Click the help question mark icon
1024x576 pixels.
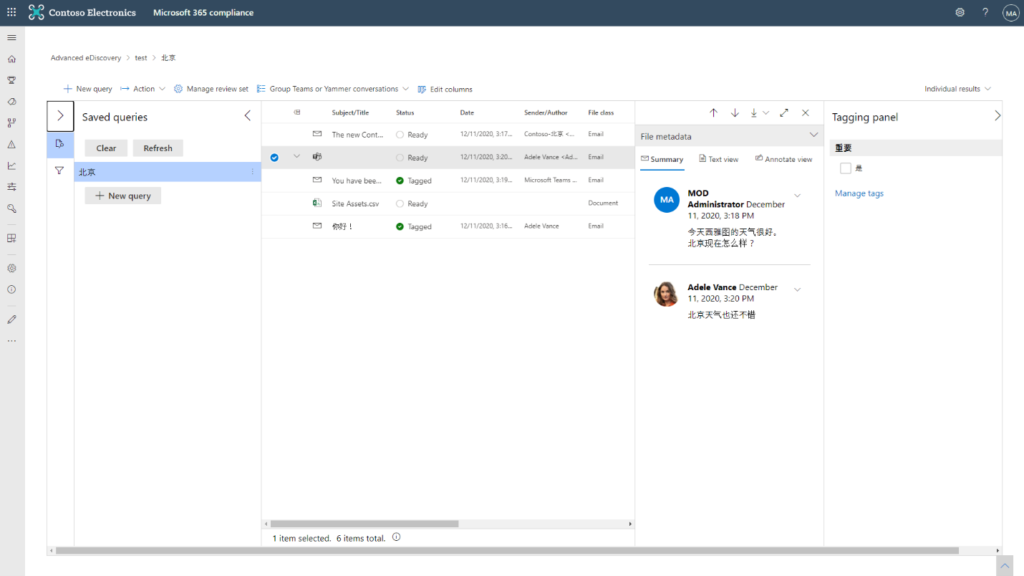click(x=985, y=12)
